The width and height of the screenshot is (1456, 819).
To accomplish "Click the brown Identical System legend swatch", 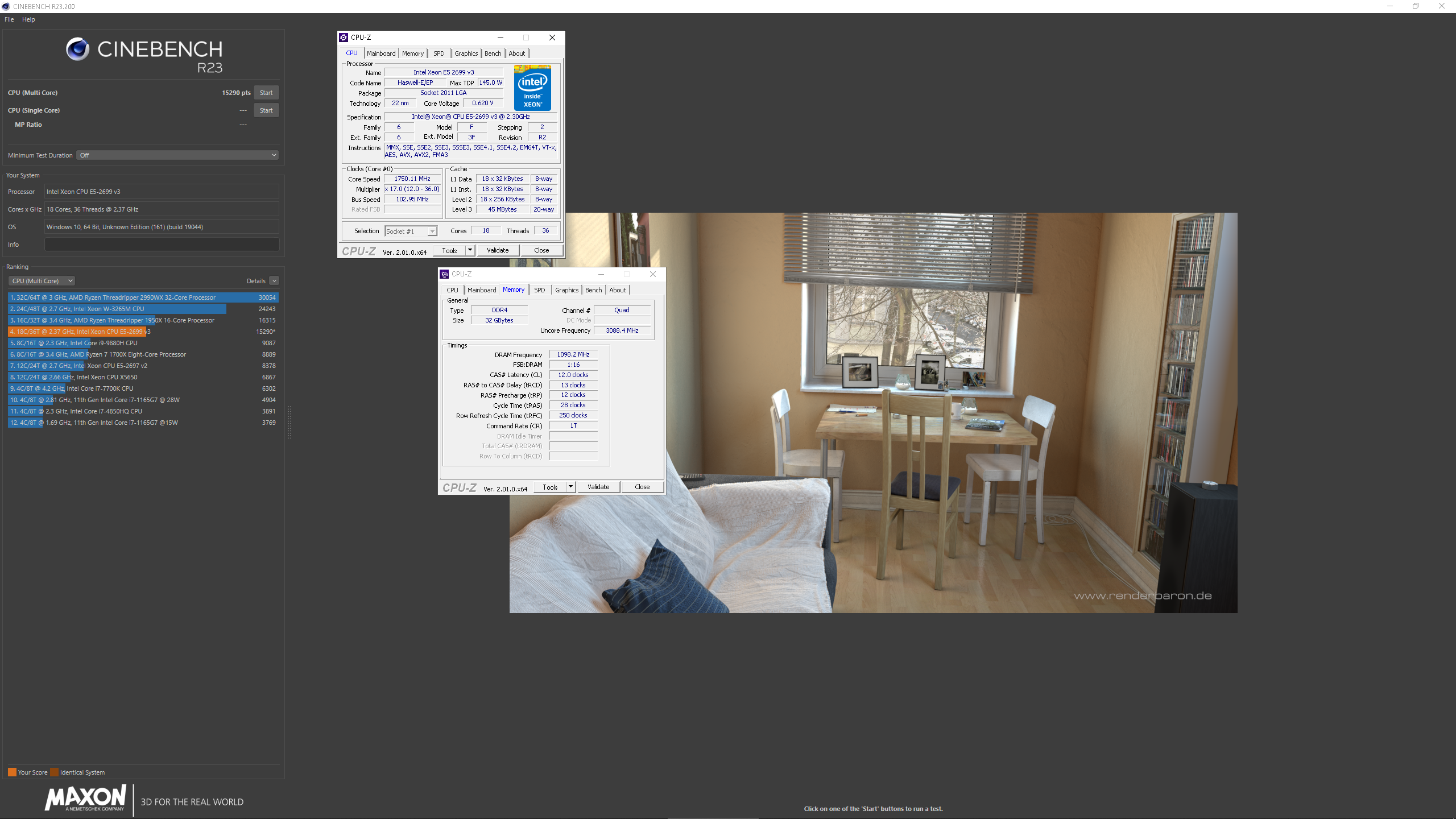I will (x=54, y=772).
